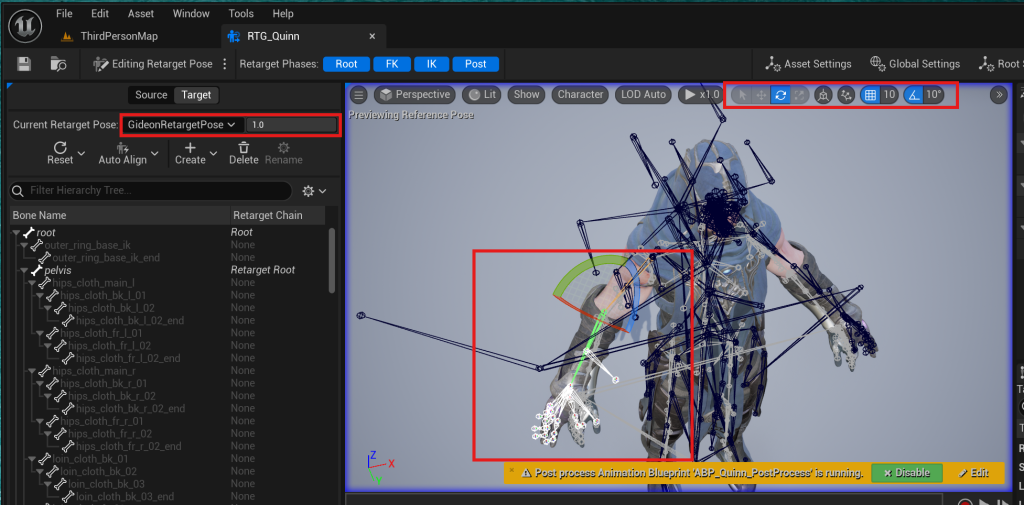Viewport: 1024px width, 505px height.
Task: Switch to the Target skeleton view
Action: tap(197, 95)
